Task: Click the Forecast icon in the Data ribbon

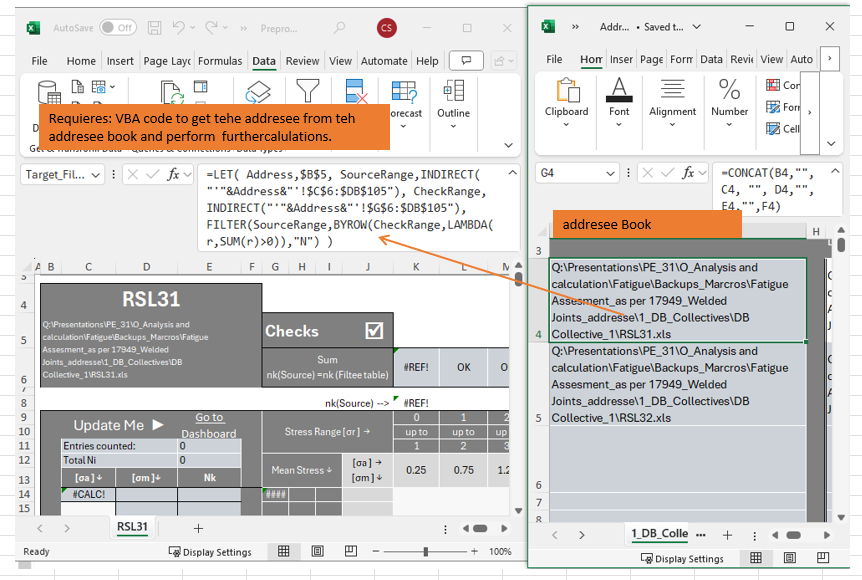Action: 404,91
